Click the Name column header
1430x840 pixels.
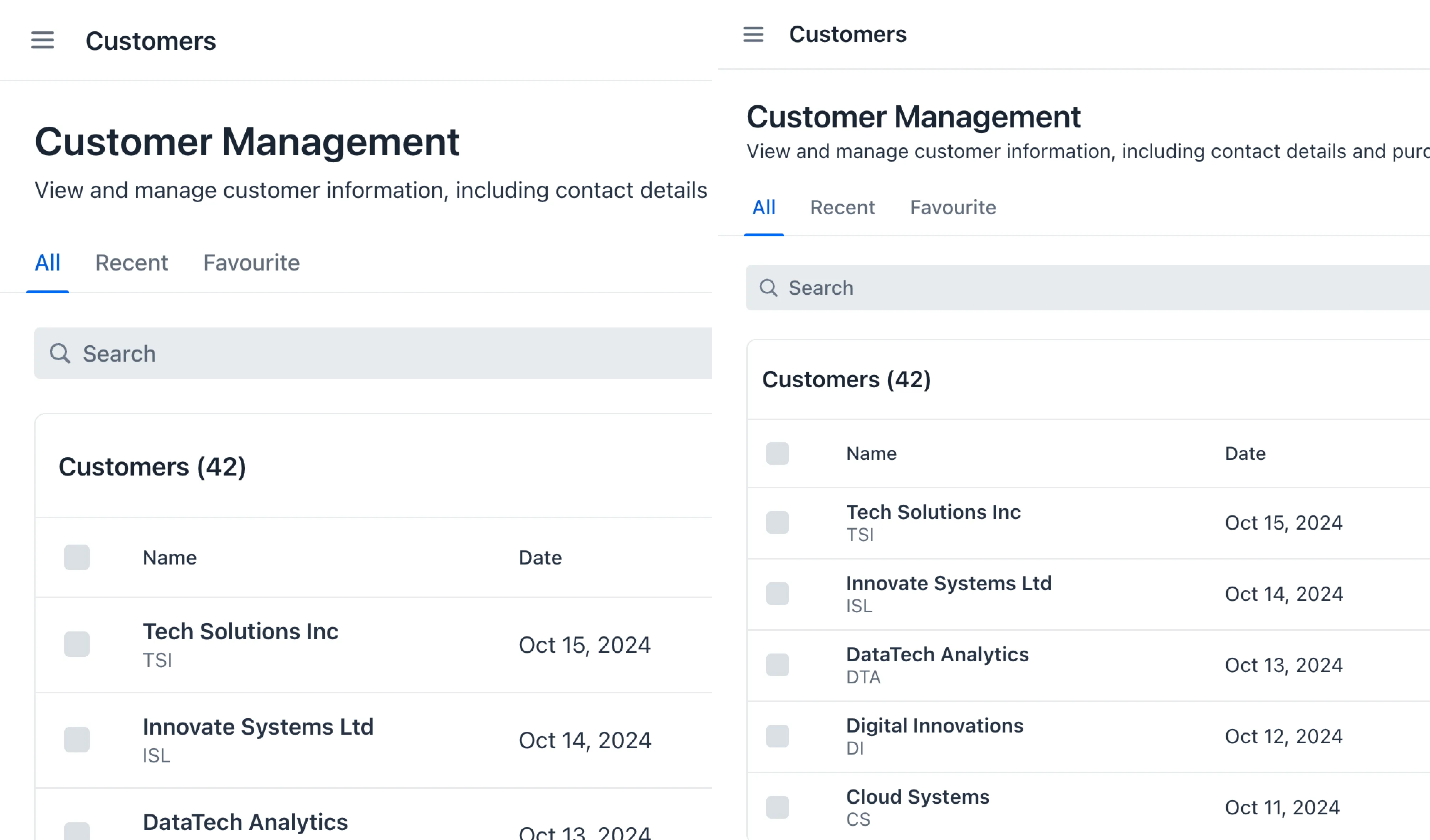click(169, 557)
